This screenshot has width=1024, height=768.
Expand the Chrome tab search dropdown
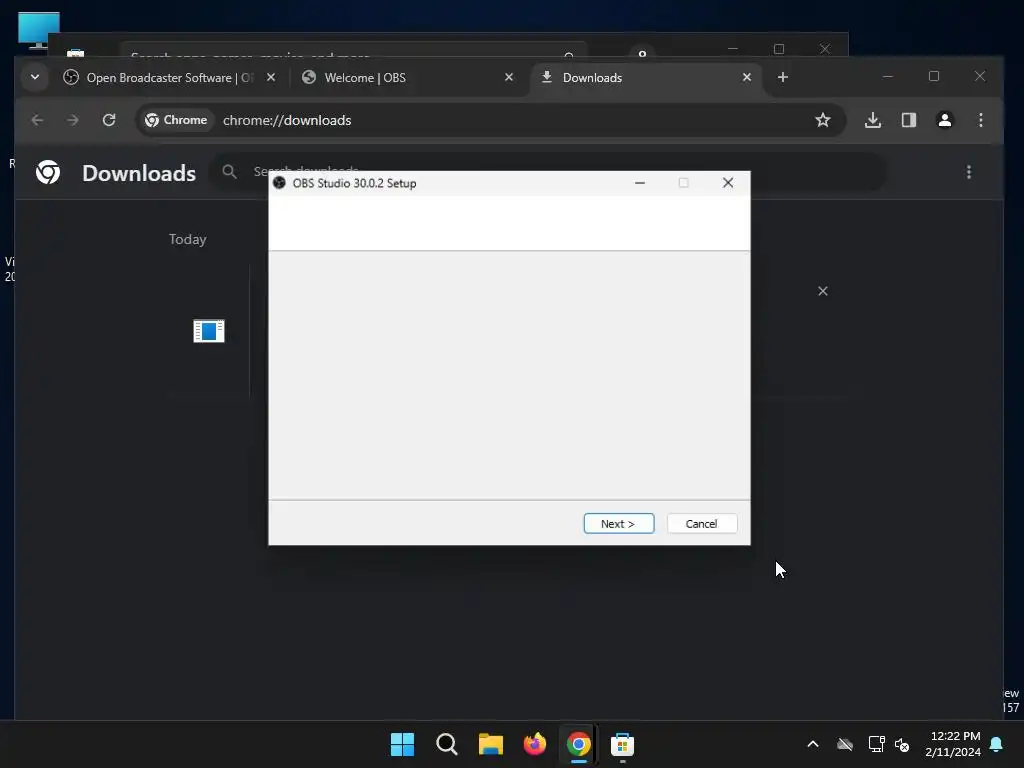click(35, 78)
